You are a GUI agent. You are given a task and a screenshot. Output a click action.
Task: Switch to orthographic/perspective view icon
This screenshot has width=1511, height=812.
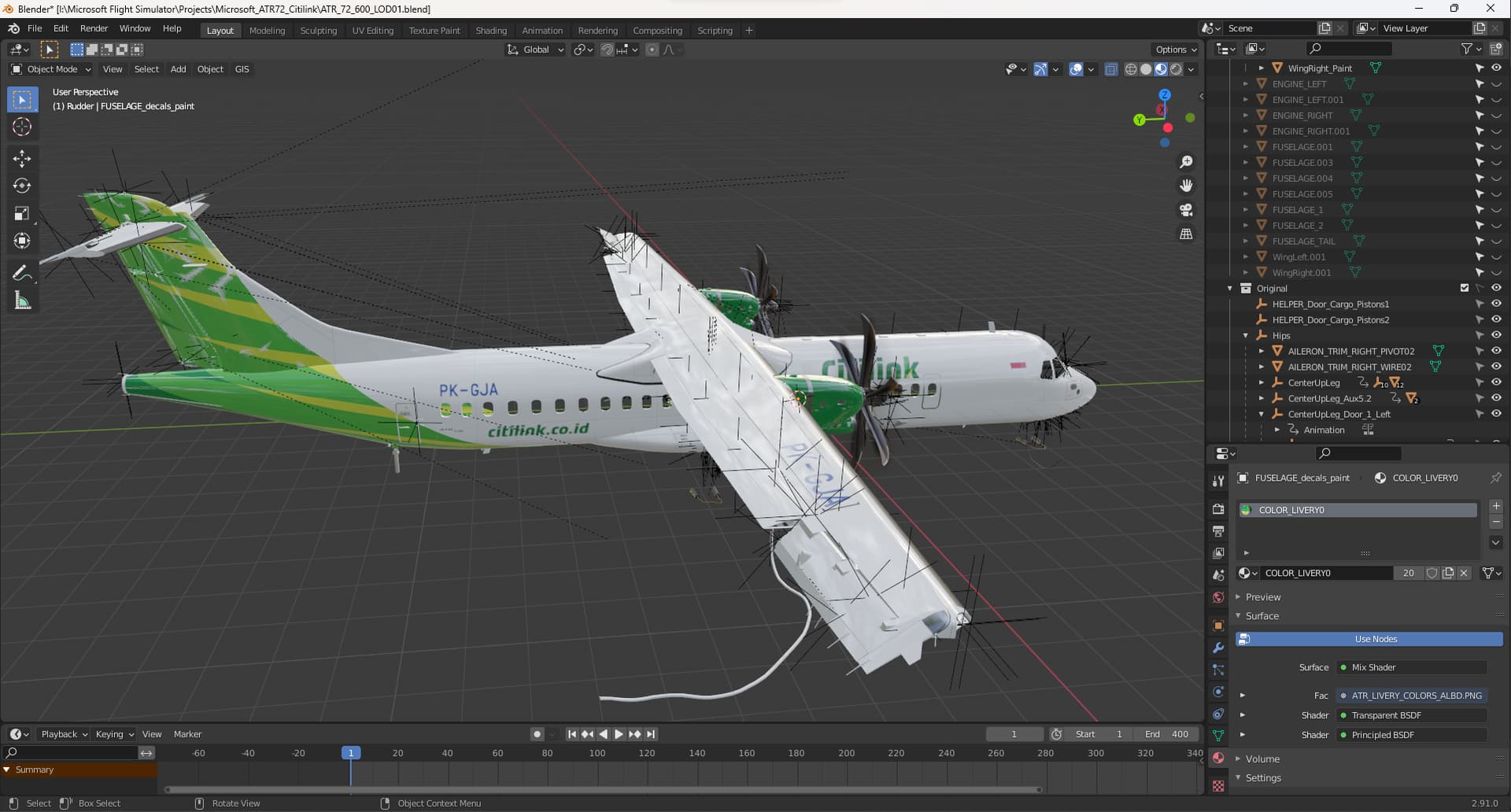click(1186, 234)
